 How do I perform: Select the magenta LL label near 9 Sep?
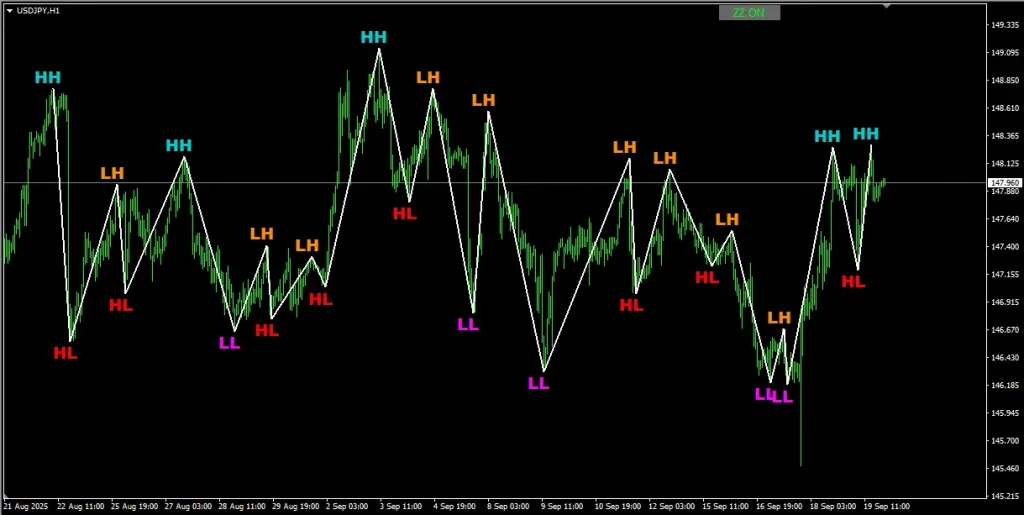[538, 382]
